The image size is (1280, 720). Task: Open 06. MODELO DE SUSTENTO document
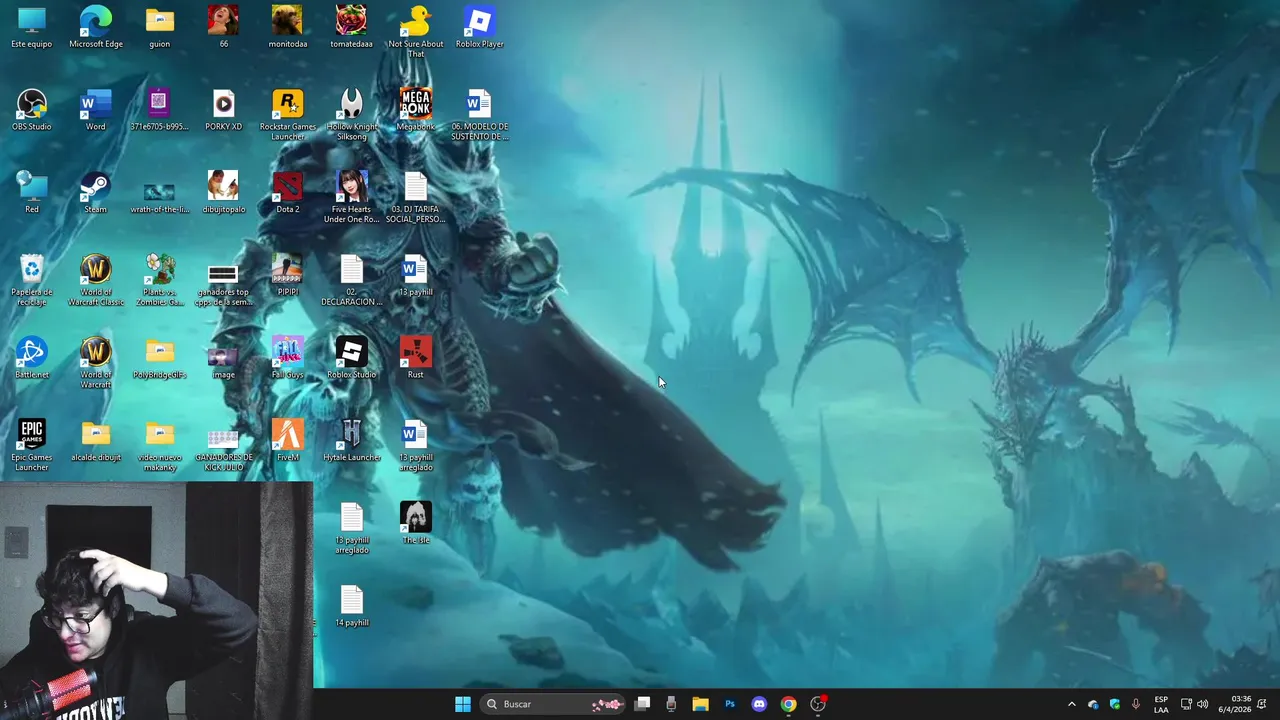pos(480,115)
